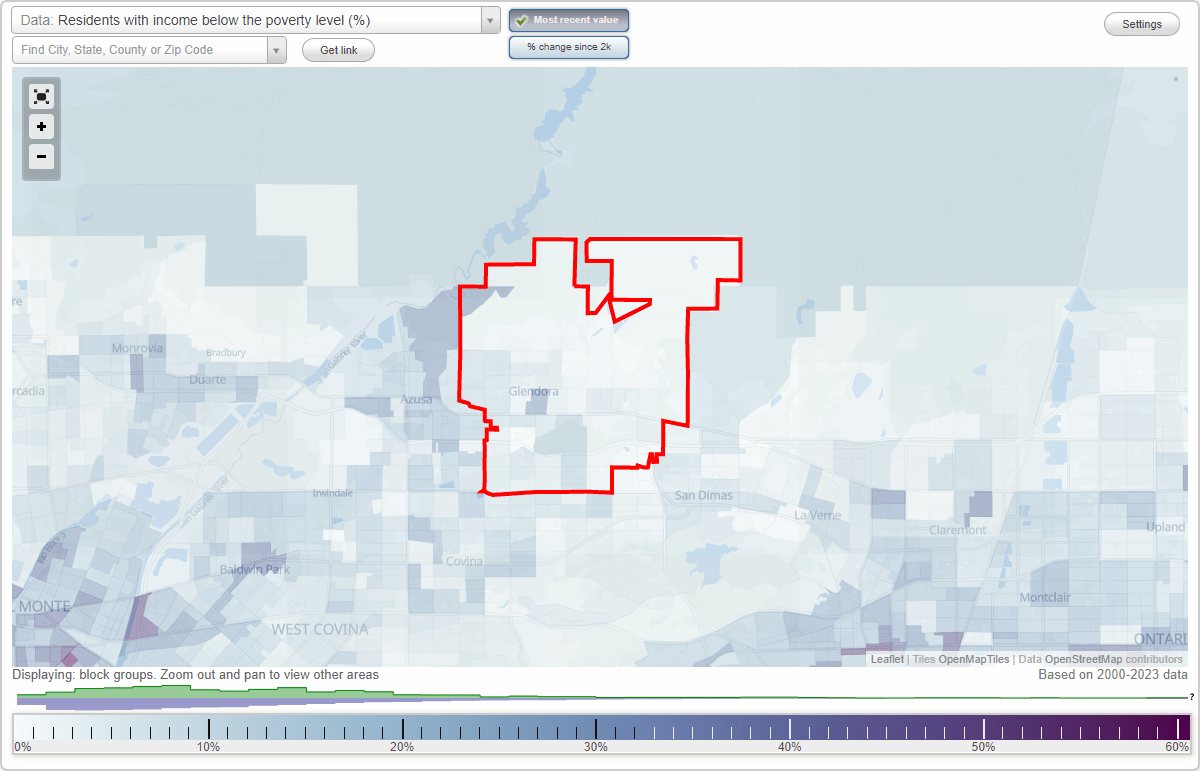Open the Data dataset dropdown
Screen dimensions: 1200x771
(x=489, y=19)
